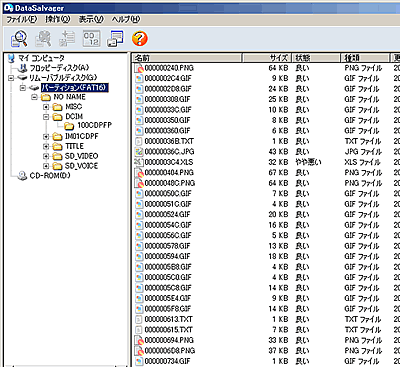Sort by 名前 column header
The height and width of the screenshot is (367, 400).
(187, 58)
